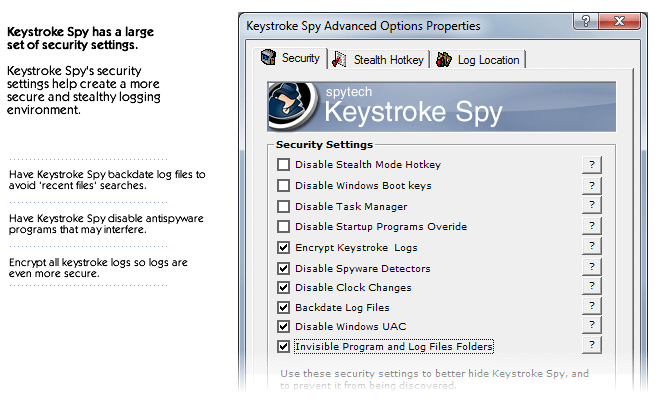Click the Log Location tab icon
The image size is (672, 419).
pyautogui.click(x=444, y=60)
